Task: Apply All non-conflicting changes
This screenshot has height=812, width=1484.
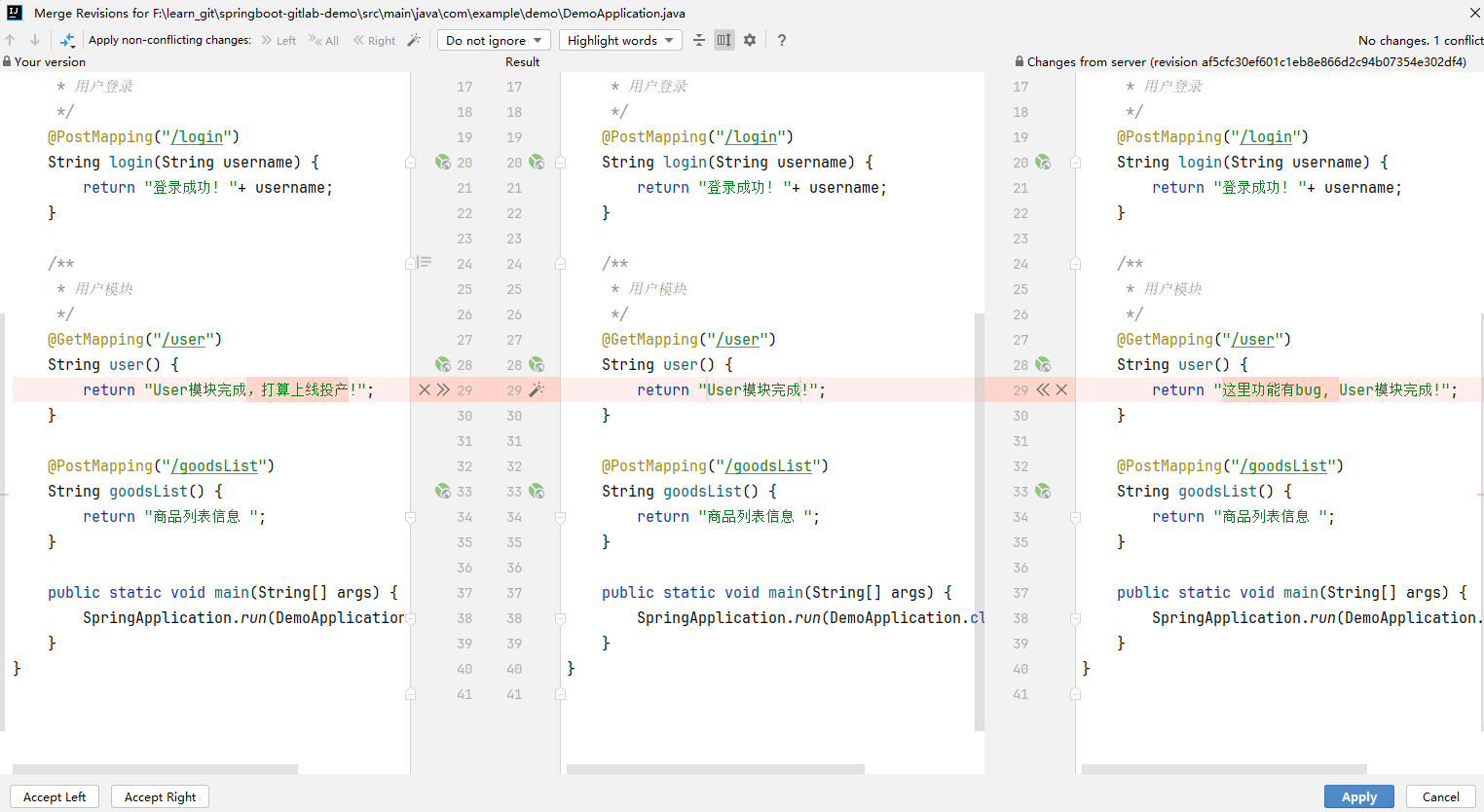Action: coord(324,40)
